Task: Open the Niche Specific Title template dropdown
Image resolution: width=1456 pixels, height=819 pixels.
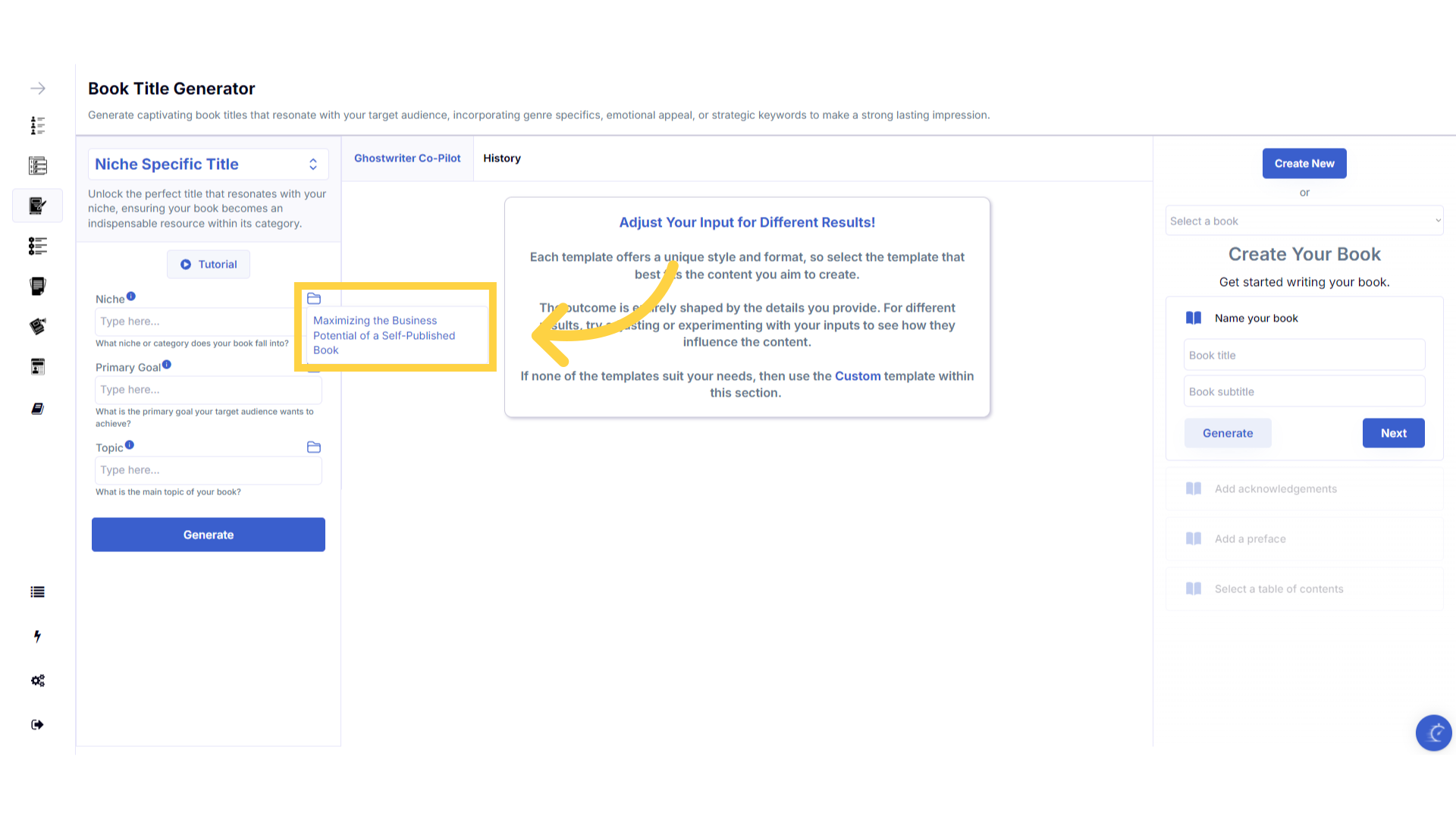Action: click(x=208, y=165)
